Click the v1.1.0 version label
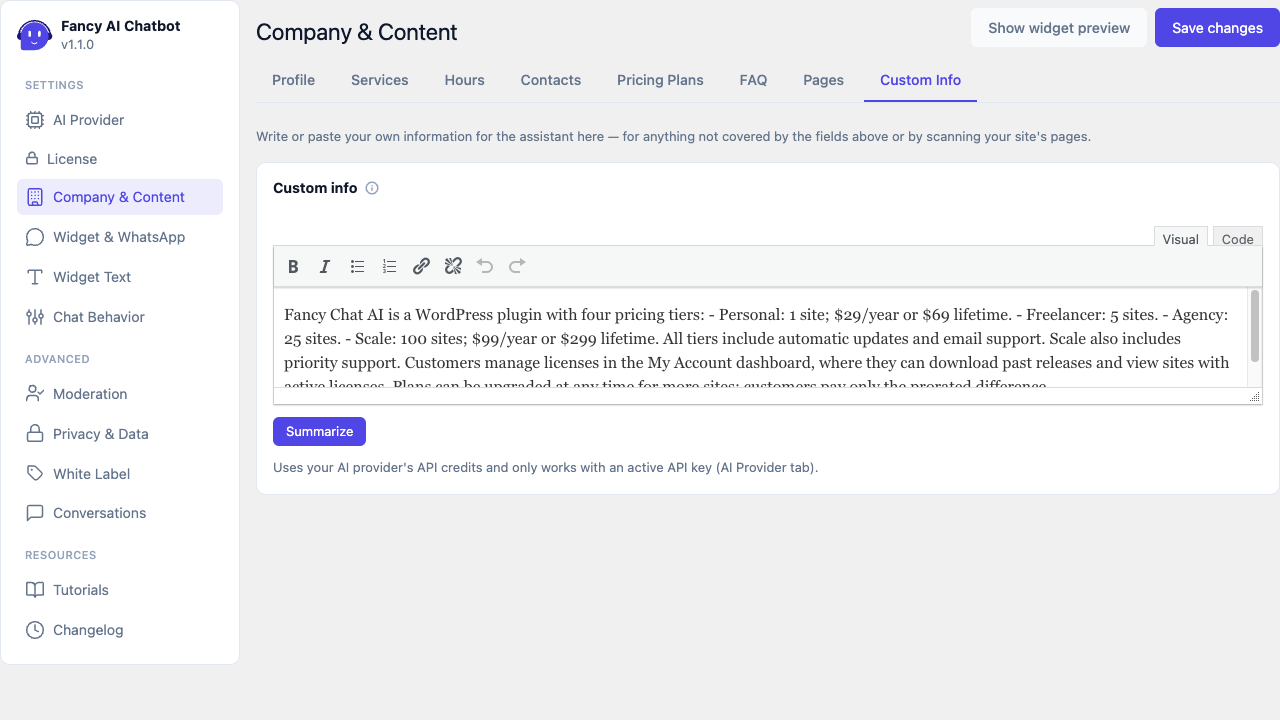Image resolution: width=1280 pixels, height=720 pixels. (77, 45)
